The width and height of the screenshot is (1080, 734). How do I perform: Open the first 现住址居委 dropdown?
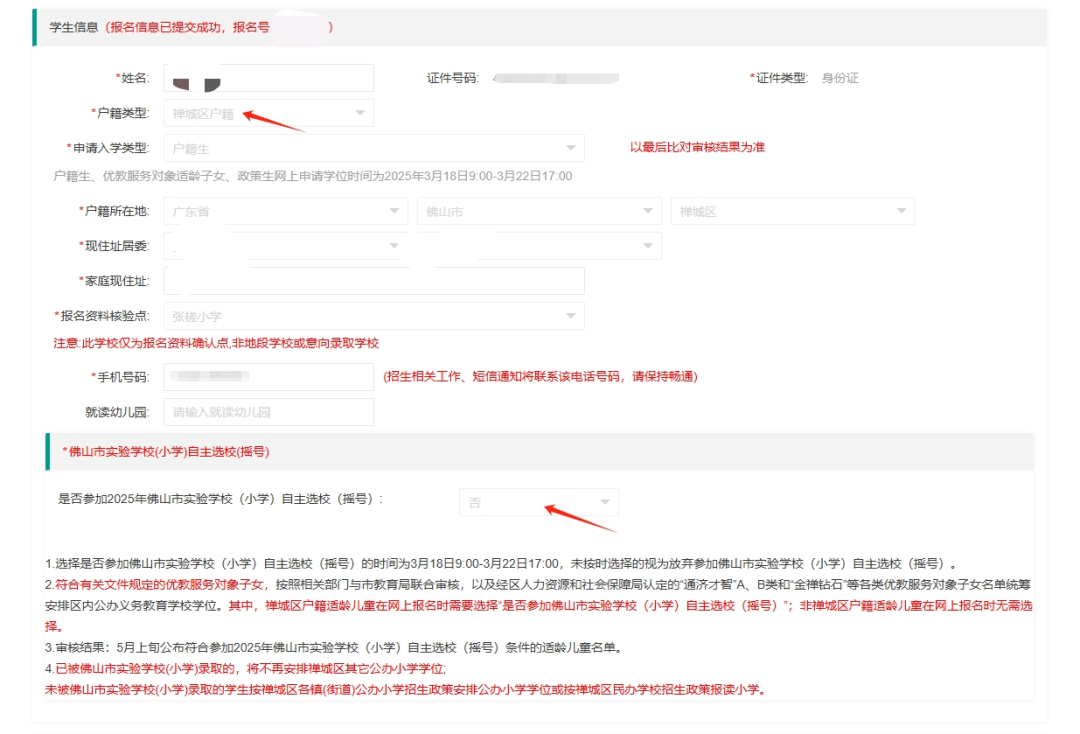pos(285,246)
